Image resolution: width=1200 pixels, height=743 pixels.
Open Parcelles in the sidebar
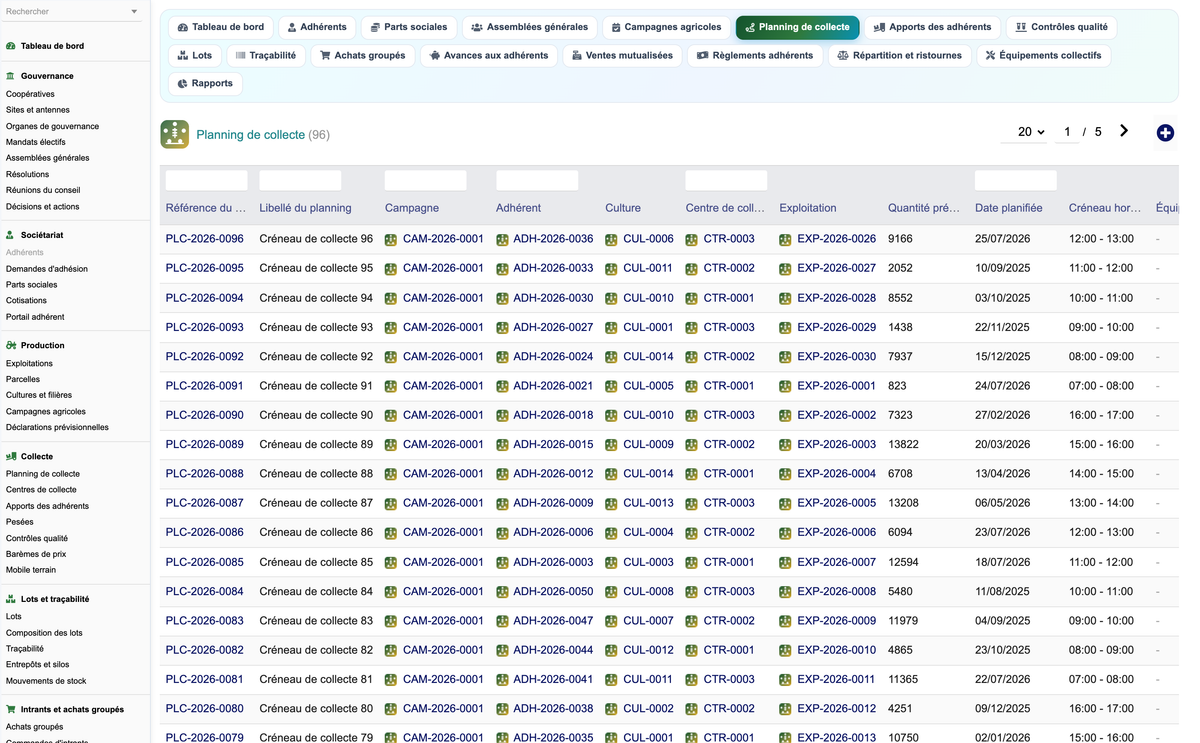[x=23, y=379]
